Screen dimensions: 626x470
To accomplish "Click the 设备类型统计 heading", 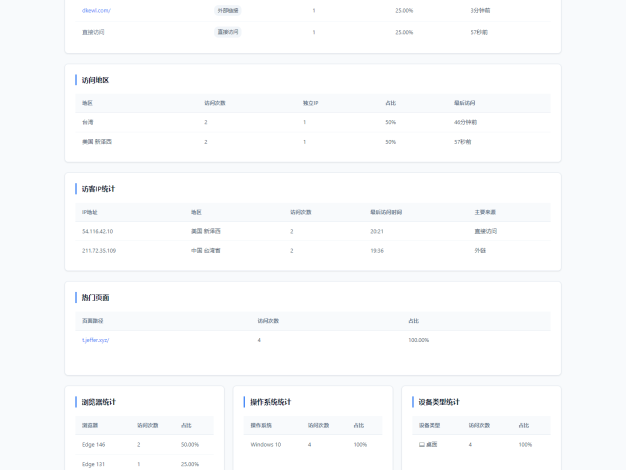I will coord(439,402).
